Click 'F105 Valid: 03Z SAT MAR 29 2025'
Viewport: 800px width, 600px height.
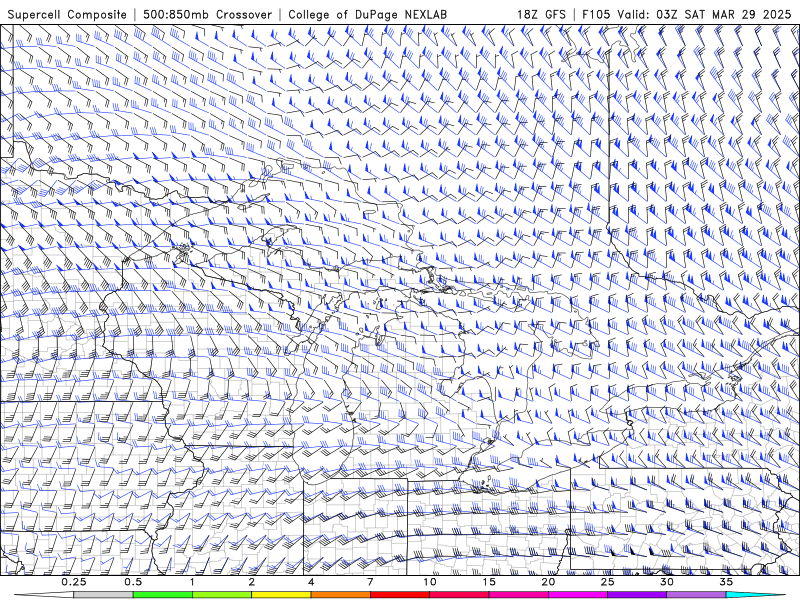687,14
